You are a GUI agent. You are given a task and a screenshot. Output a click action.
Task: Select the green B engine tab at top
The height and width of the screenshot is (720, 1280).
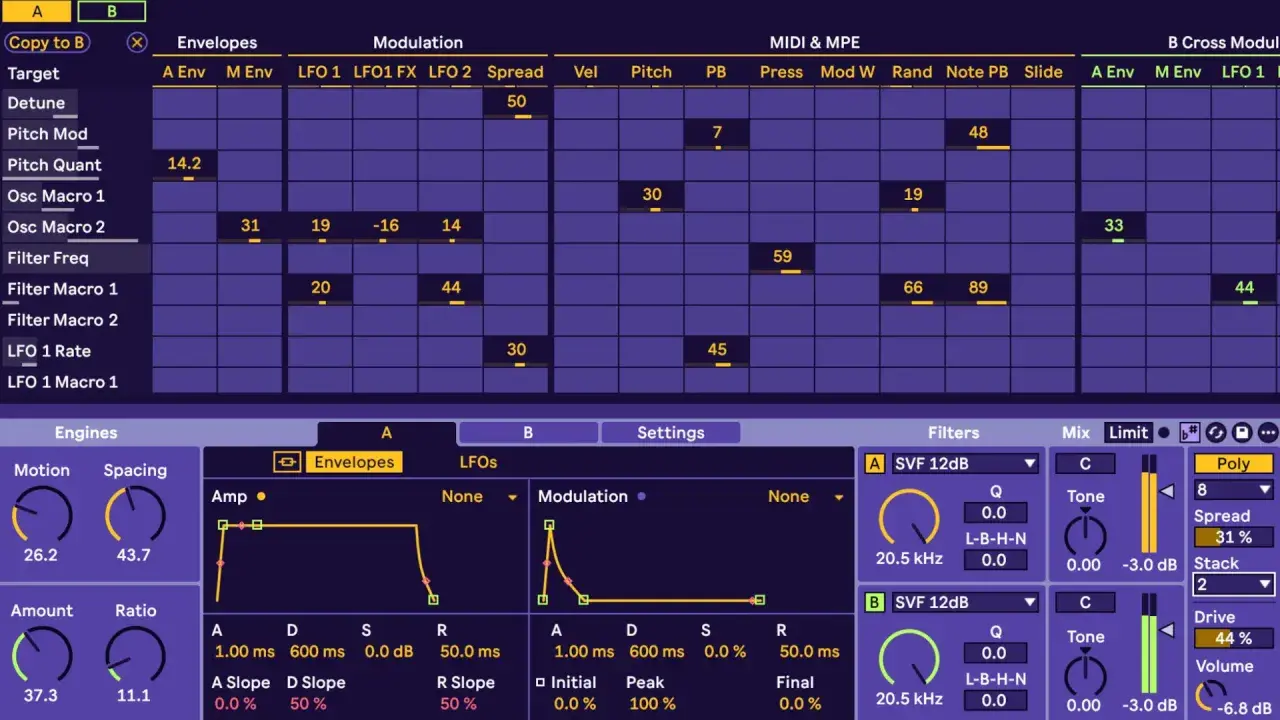112,12
